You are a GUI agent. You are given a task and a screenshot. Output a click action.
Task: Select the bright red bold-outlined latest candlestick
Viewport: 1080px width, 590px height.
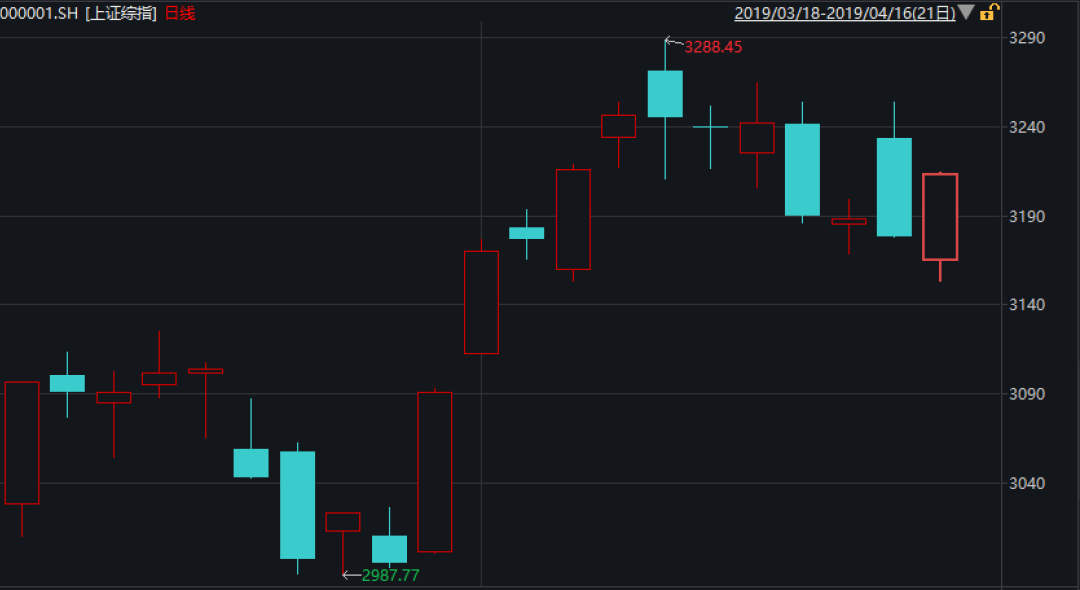point(940,217)
